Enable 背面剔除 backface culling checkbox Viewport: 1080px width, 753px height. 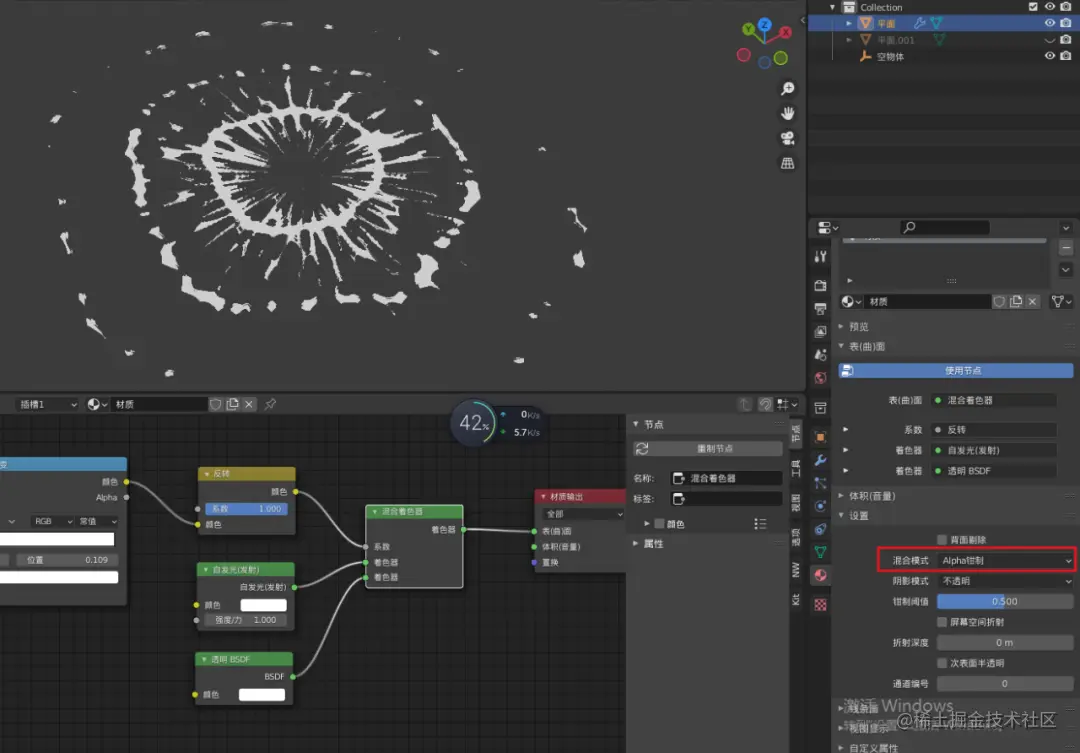942,539
